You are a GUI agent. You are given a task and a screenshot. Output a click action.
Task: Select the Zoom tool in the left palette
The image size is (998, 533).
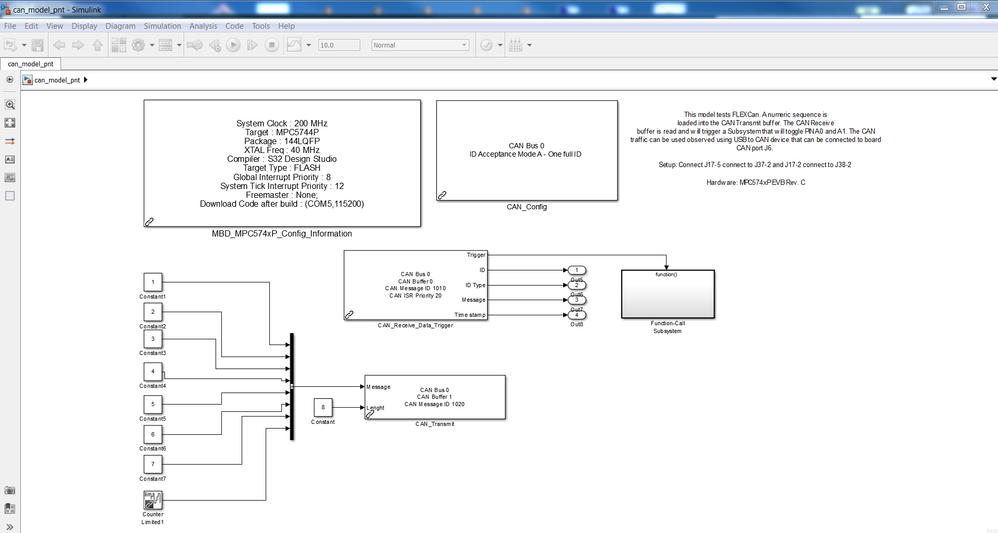10,104
